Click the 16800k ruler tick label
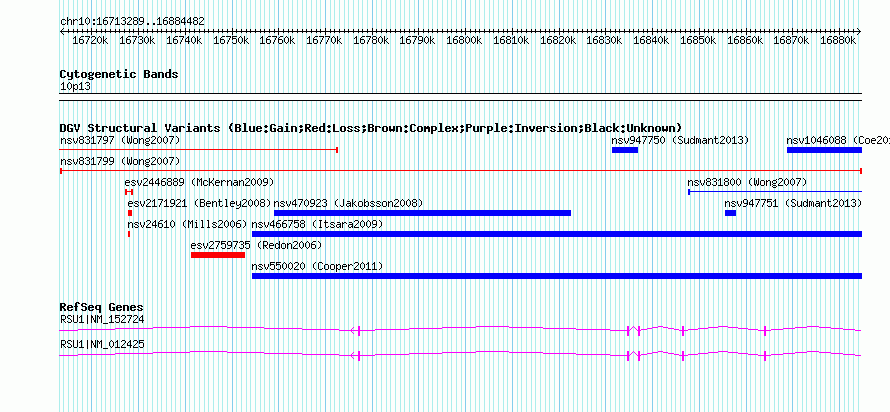The width and height of the screenshot is (890, 412). [x=464, y=40]
